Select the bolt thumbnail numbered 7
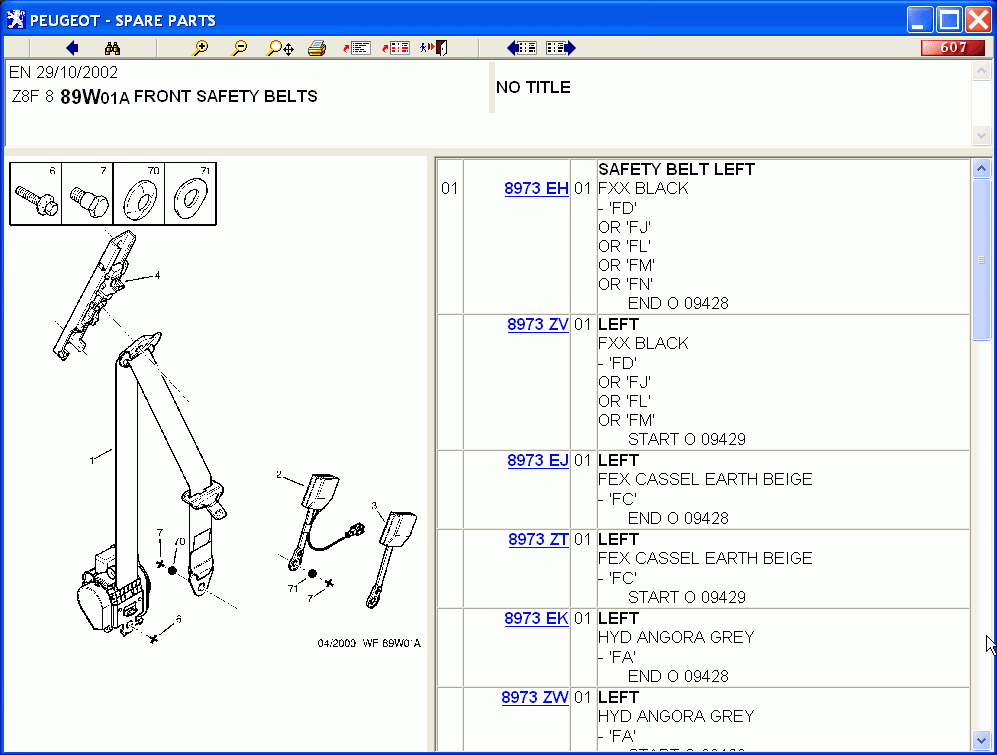Image resolution: width=997 pixels, height=755 pixels. pyautogui.click(x=87, y=194)
